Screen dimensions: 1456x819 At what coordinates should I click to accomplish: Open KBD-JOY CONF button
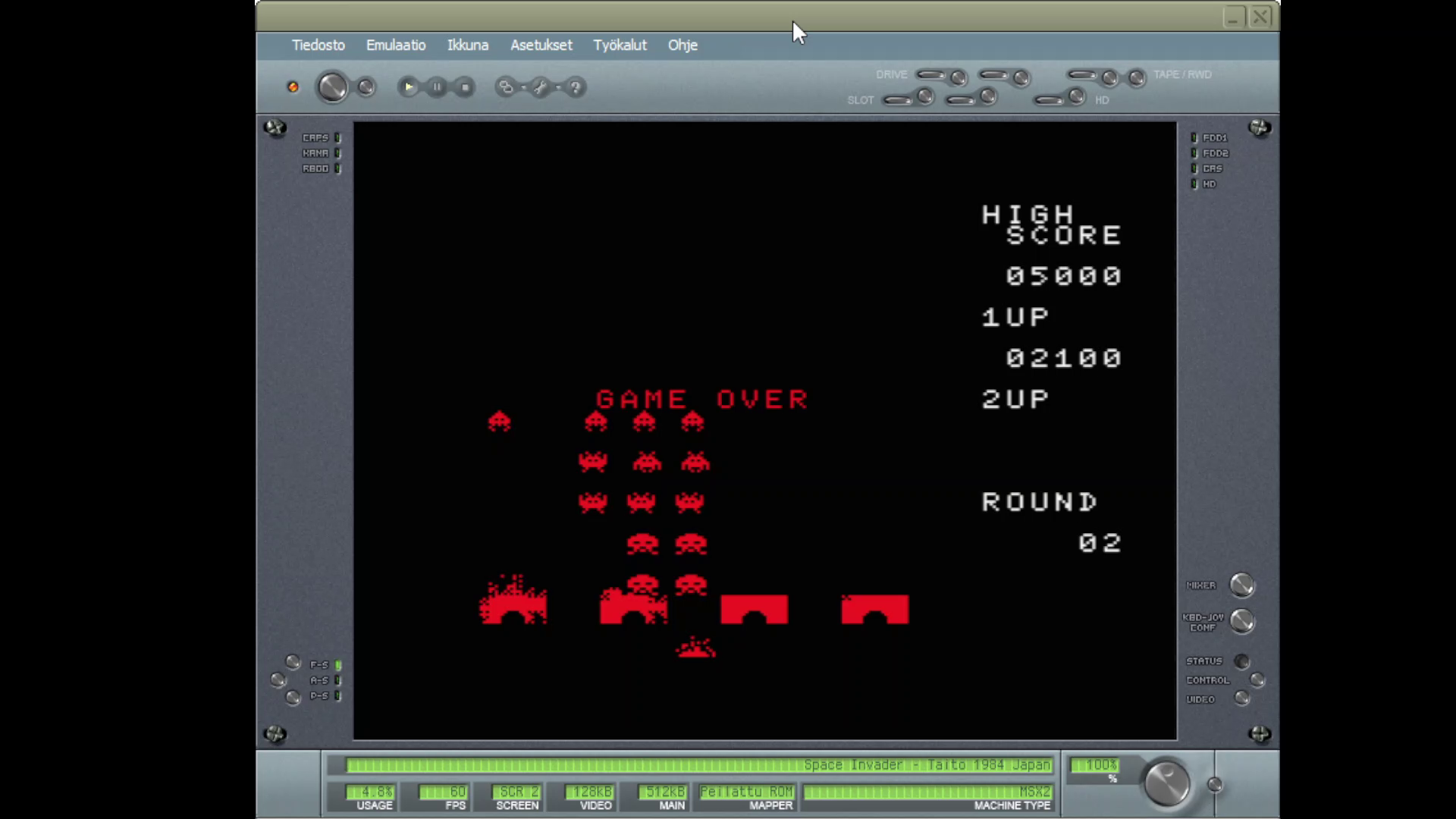click(1241, 621)
